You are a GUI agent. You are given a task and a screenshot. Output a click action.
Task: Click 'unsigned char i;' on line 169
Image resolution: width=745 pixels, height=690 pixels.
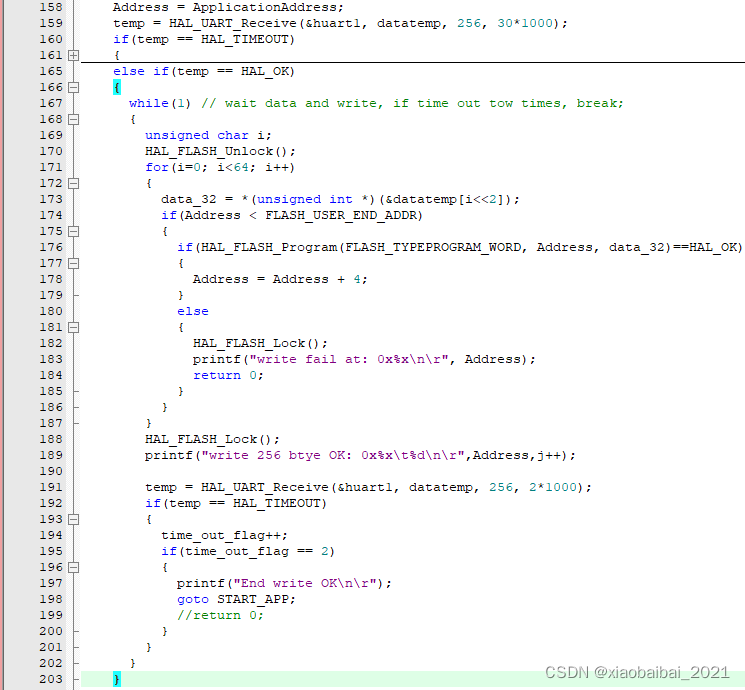208,135
